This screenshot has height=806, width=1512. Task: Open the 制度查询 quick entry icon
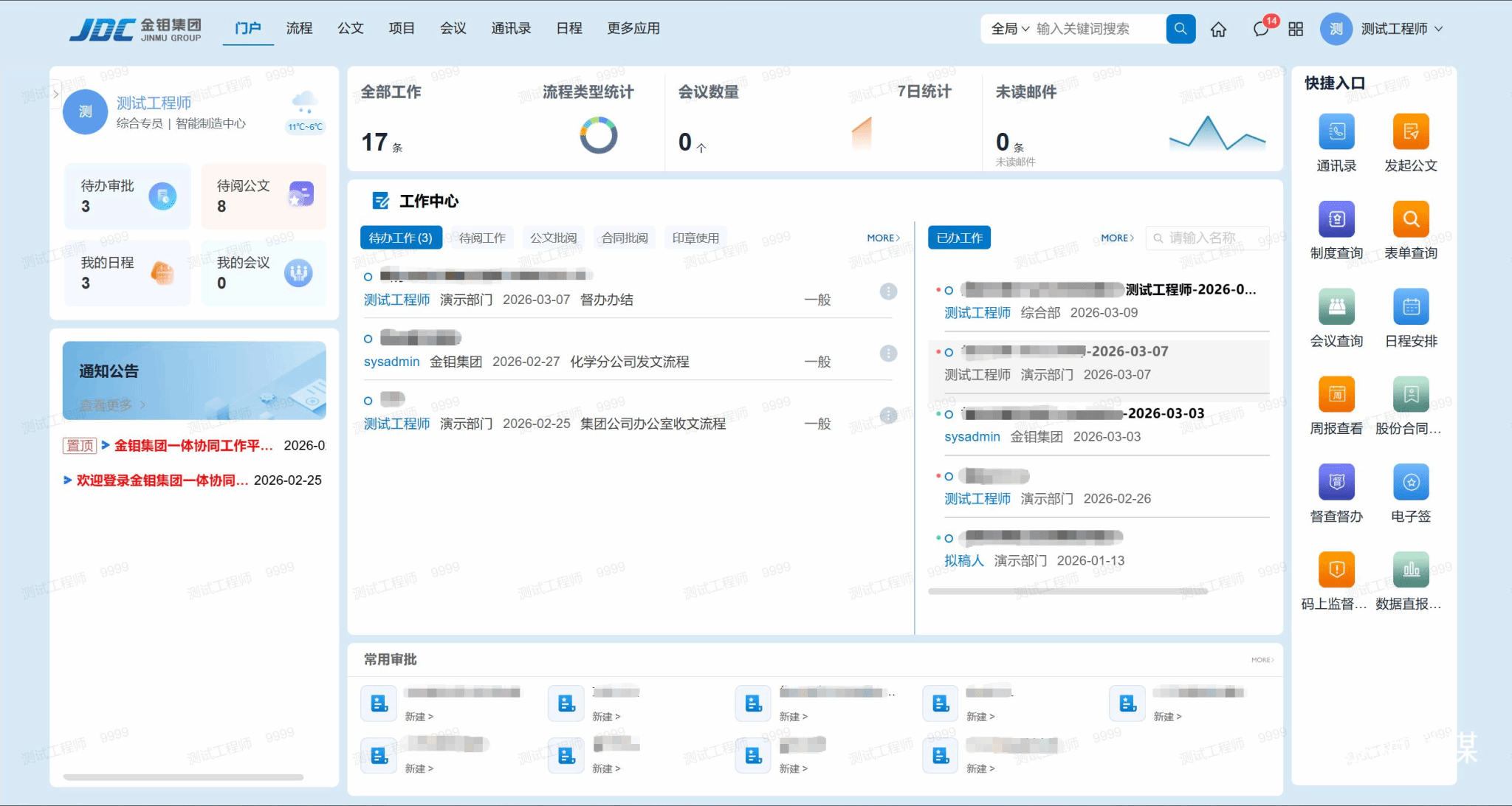pos(1336,219)
